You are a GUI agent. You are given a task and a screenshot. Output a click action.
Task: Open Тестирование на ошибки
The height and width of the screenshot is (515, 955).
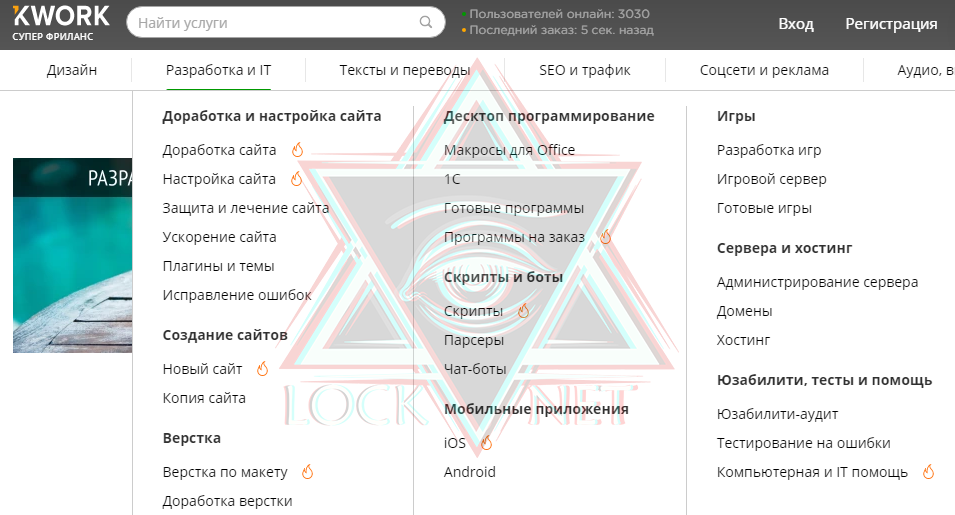[x=803, y=443]
